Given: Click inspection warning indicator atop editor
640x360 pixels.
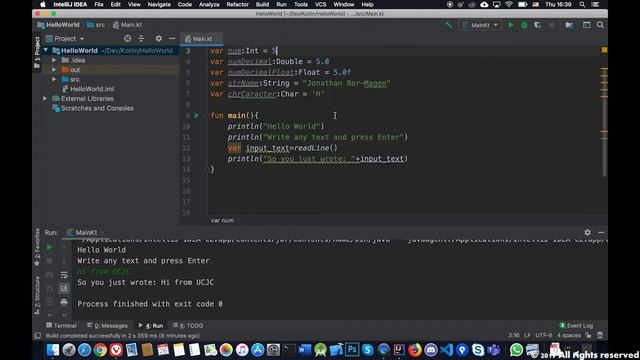Looking at the screenshot, I should (x=604, y=50).
